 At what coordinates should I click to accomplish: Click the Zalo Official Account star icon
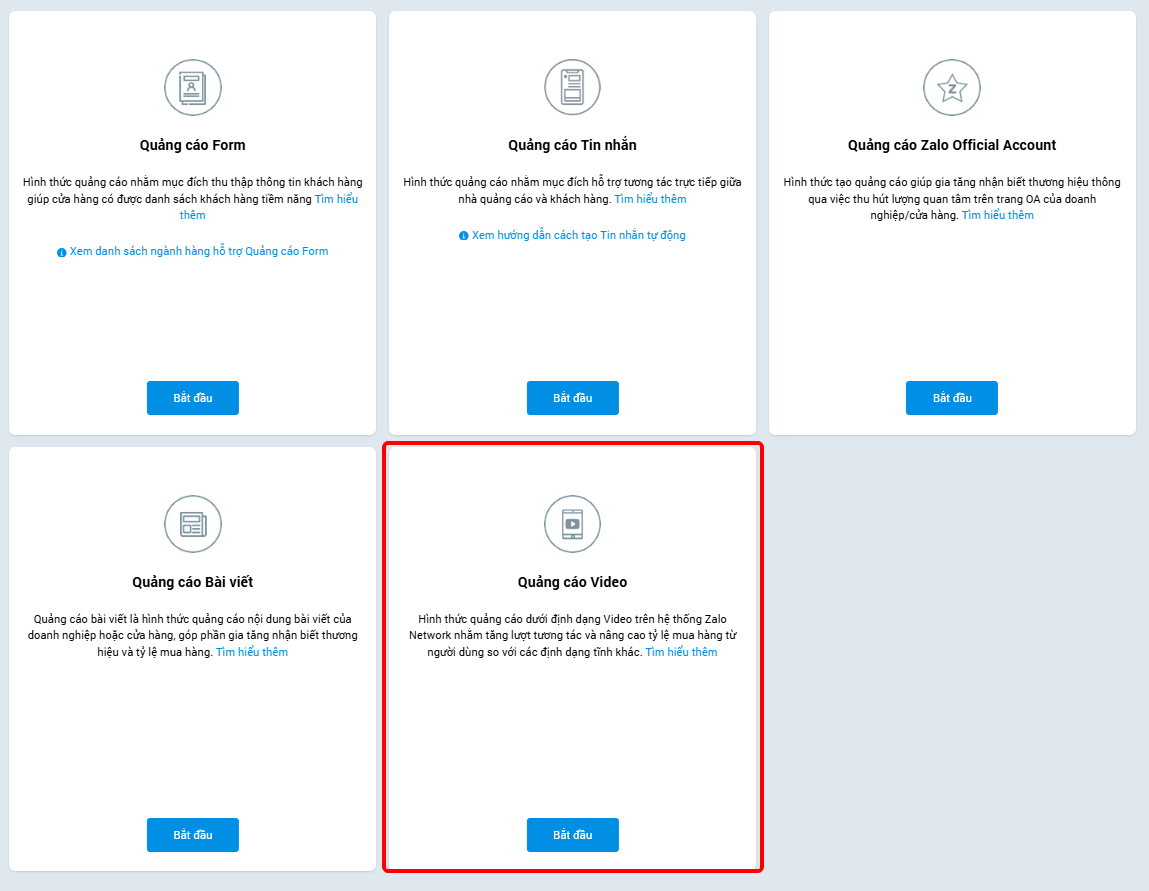pos(952,88)
